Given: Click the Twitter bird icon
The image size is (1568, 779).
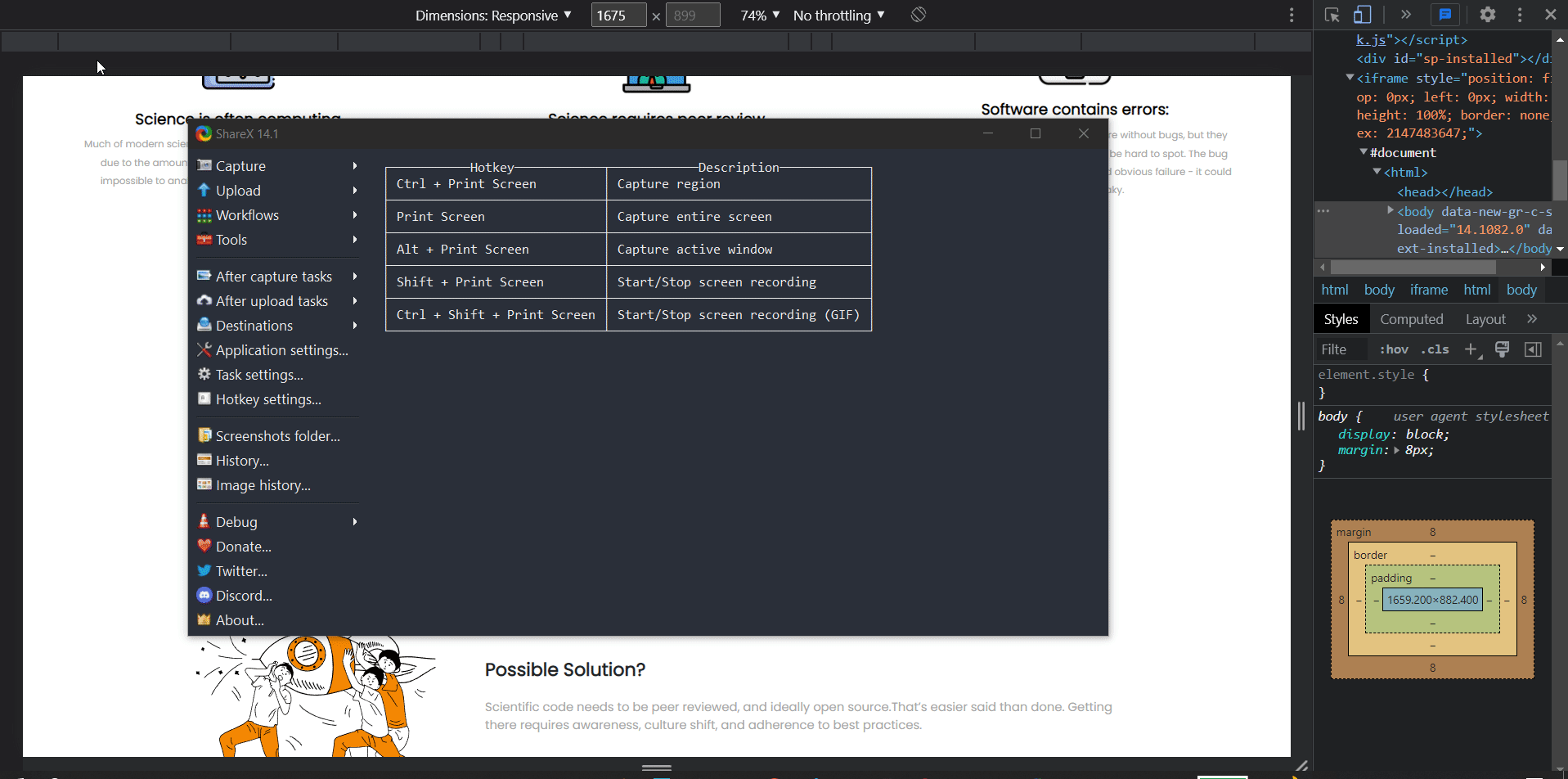Looking at the screenshot, I should (x=204, y=570).
